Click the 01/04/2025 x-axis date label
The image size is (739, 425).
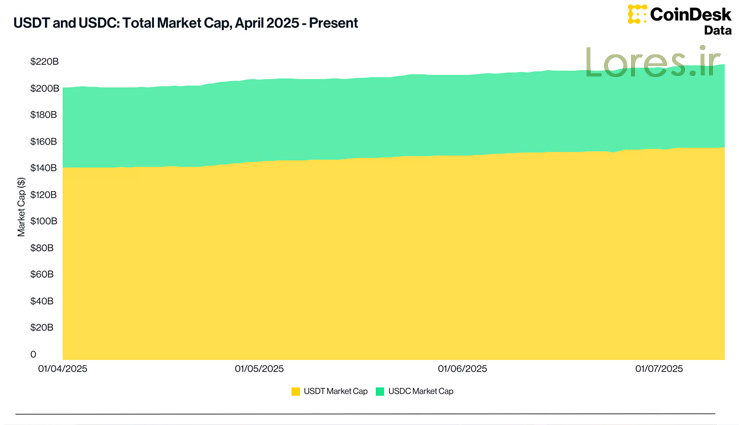(x=63, y=369)
